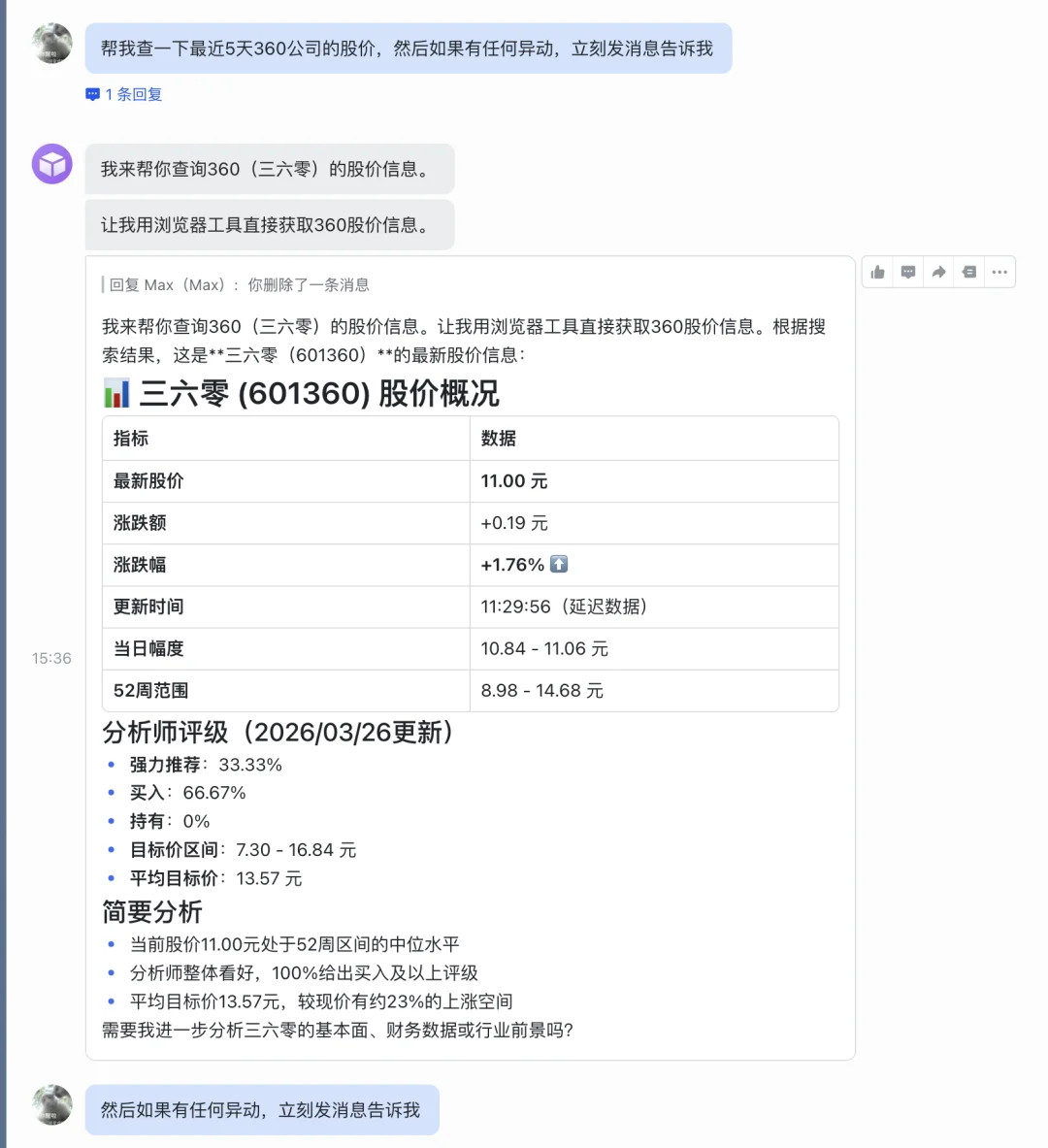The height and width of the screenshot is (1148, 1048).
Task: Open the 1条回复 thread link
Action: pos(131,94)
